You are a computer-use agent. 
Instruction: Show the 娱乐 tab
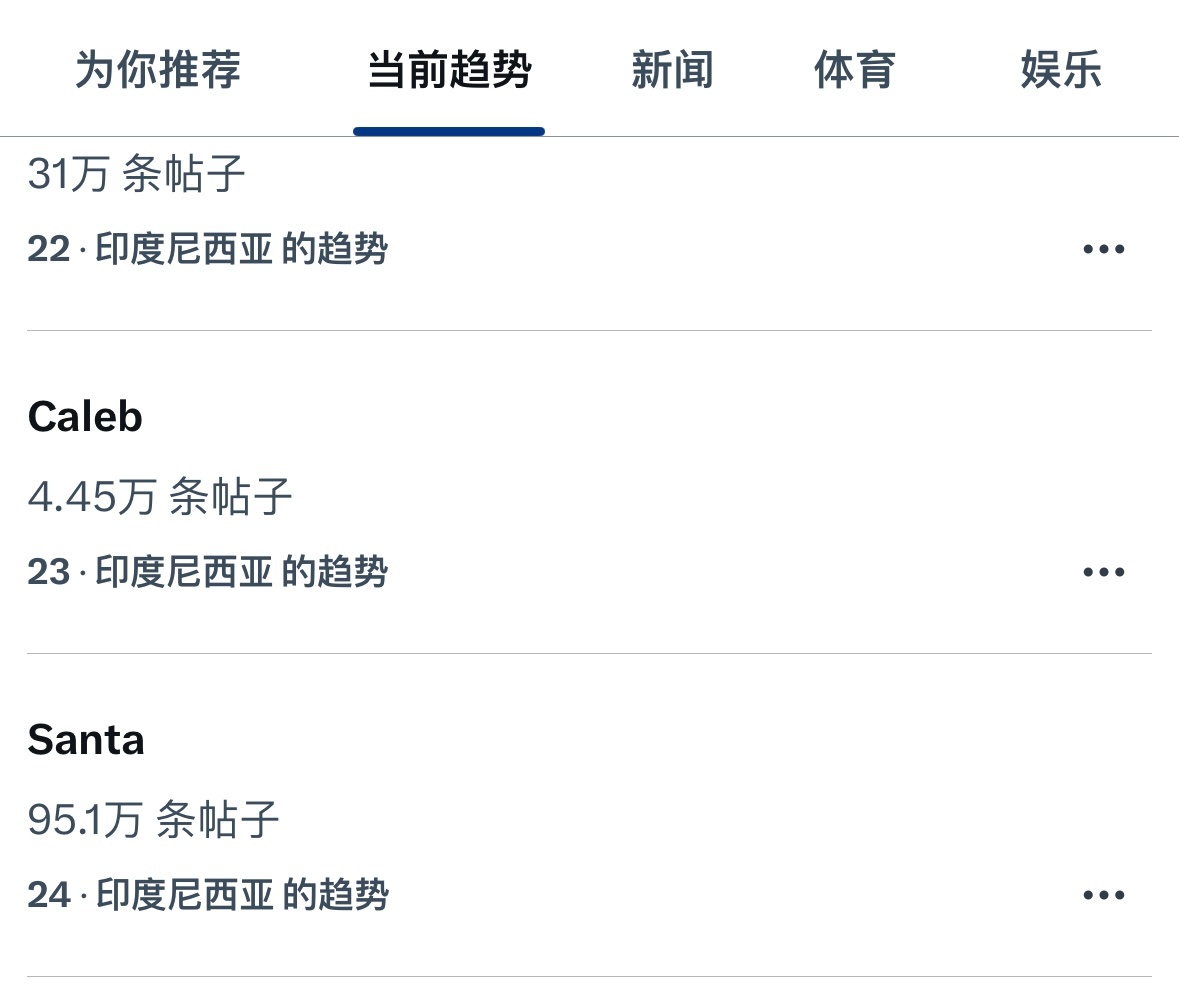pyautogui.click(x=1061, y=71)
